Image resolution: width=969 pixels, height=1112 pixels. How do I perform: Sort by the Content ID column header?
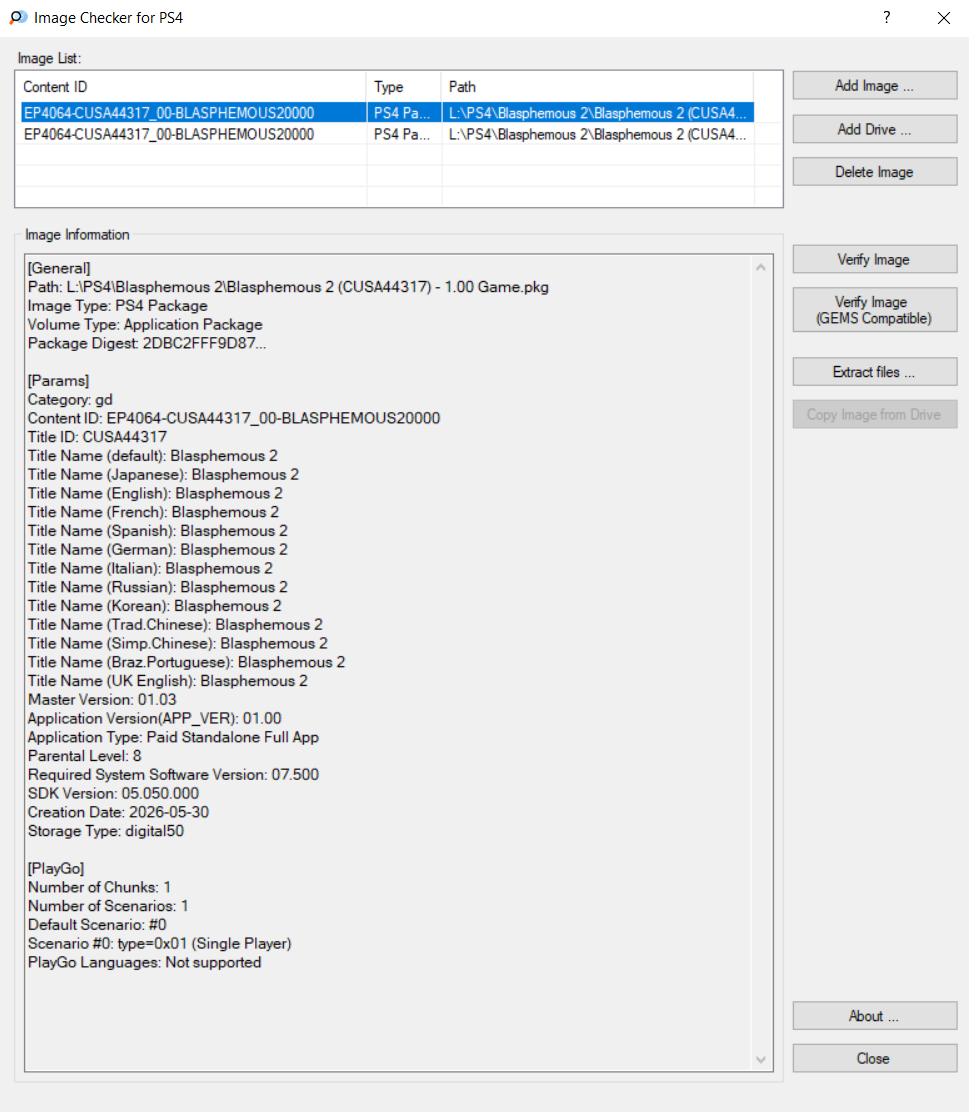tap(191, 87)
